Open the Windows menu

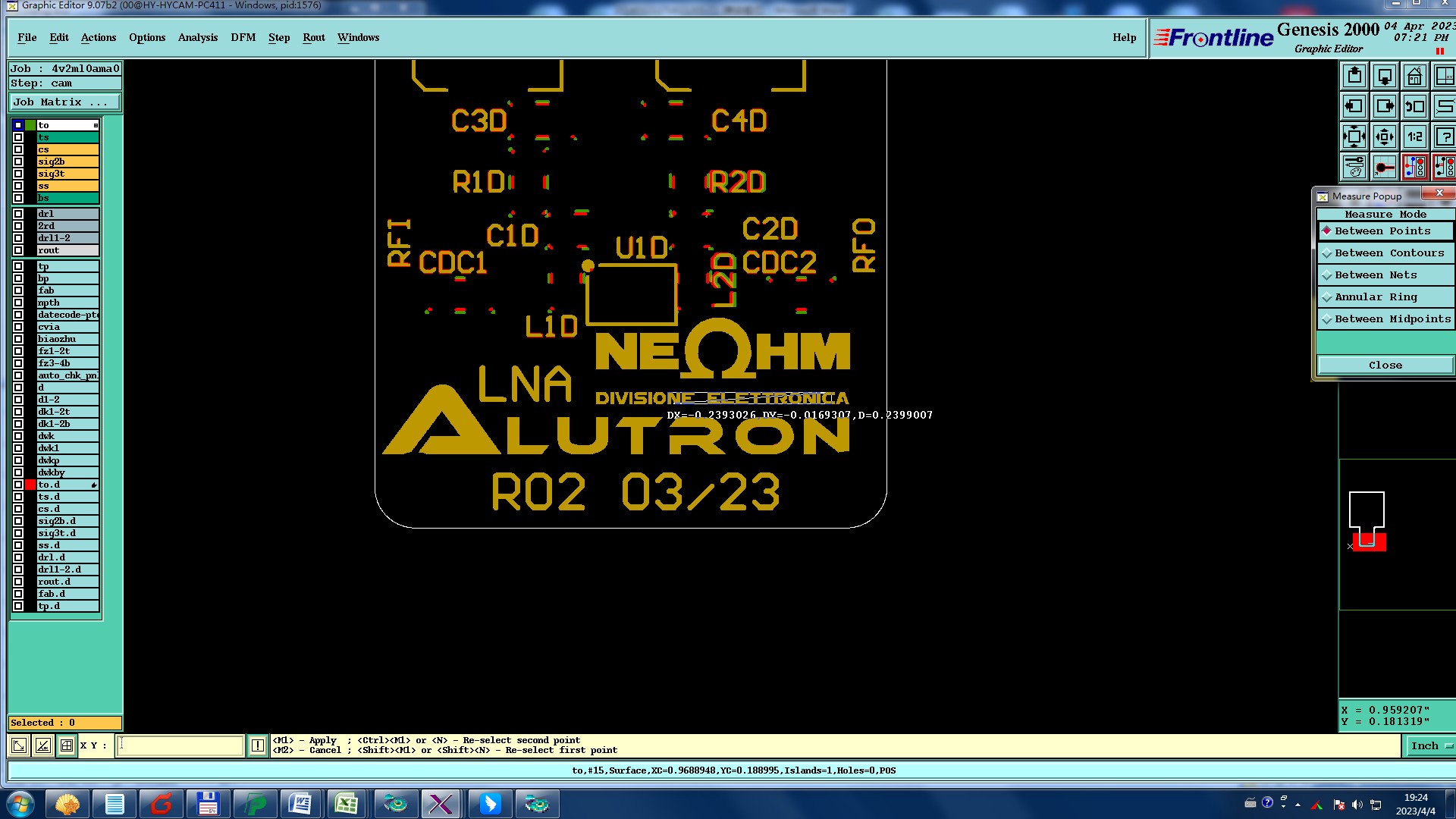[x=358, y=37]
